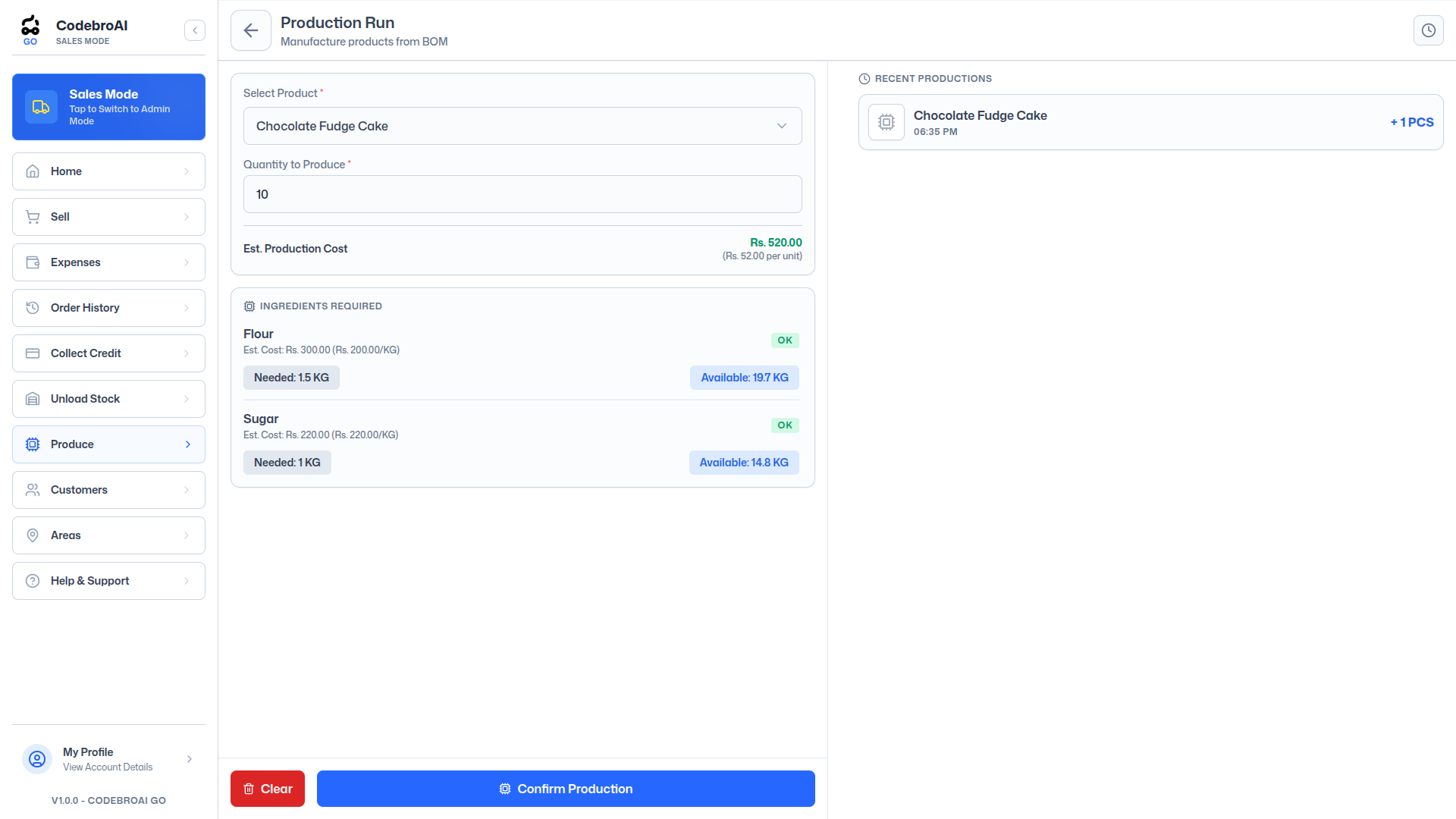
Task: Click 'Needed: 1 KG' chip
Action: [x=287, y=463]
